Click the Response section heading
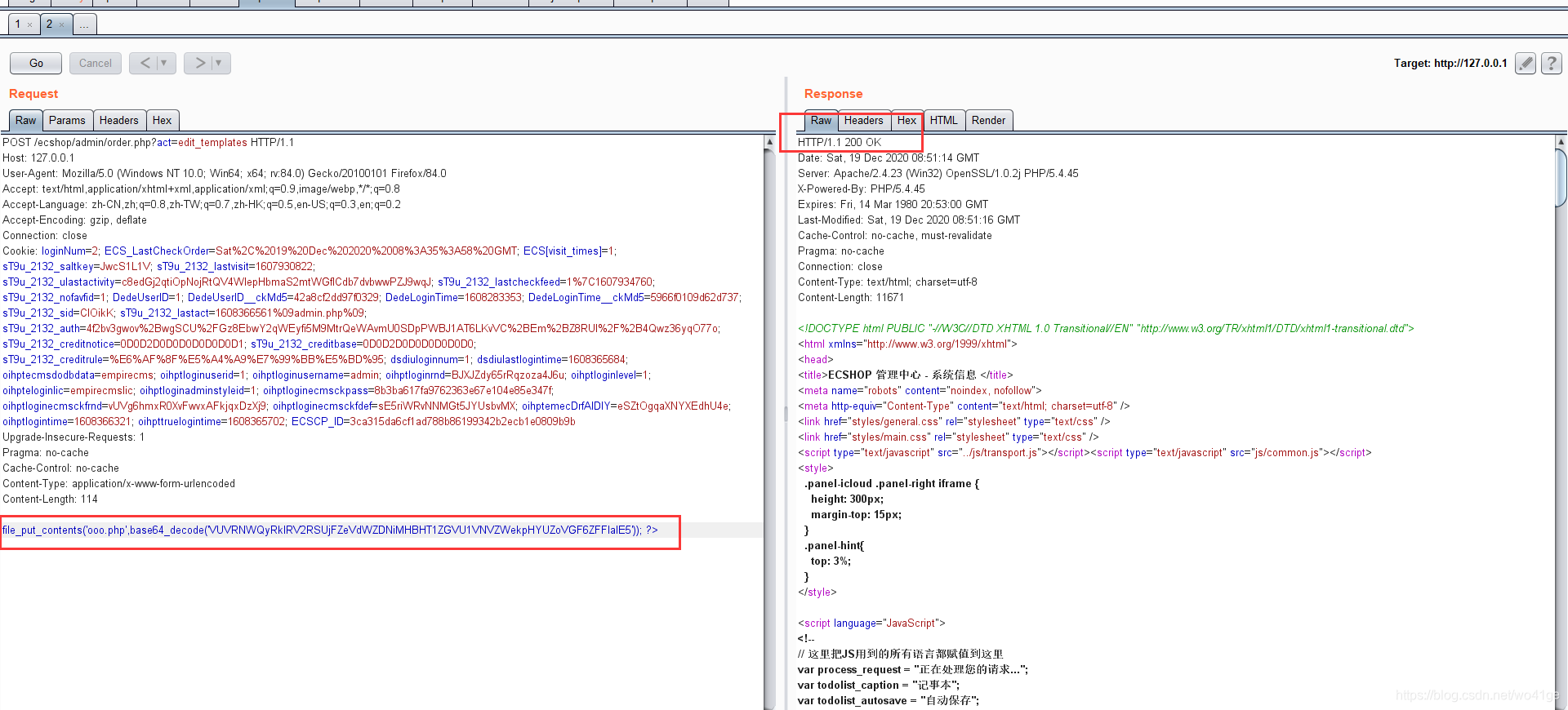 pyautogui.click(x=833, y=94)
